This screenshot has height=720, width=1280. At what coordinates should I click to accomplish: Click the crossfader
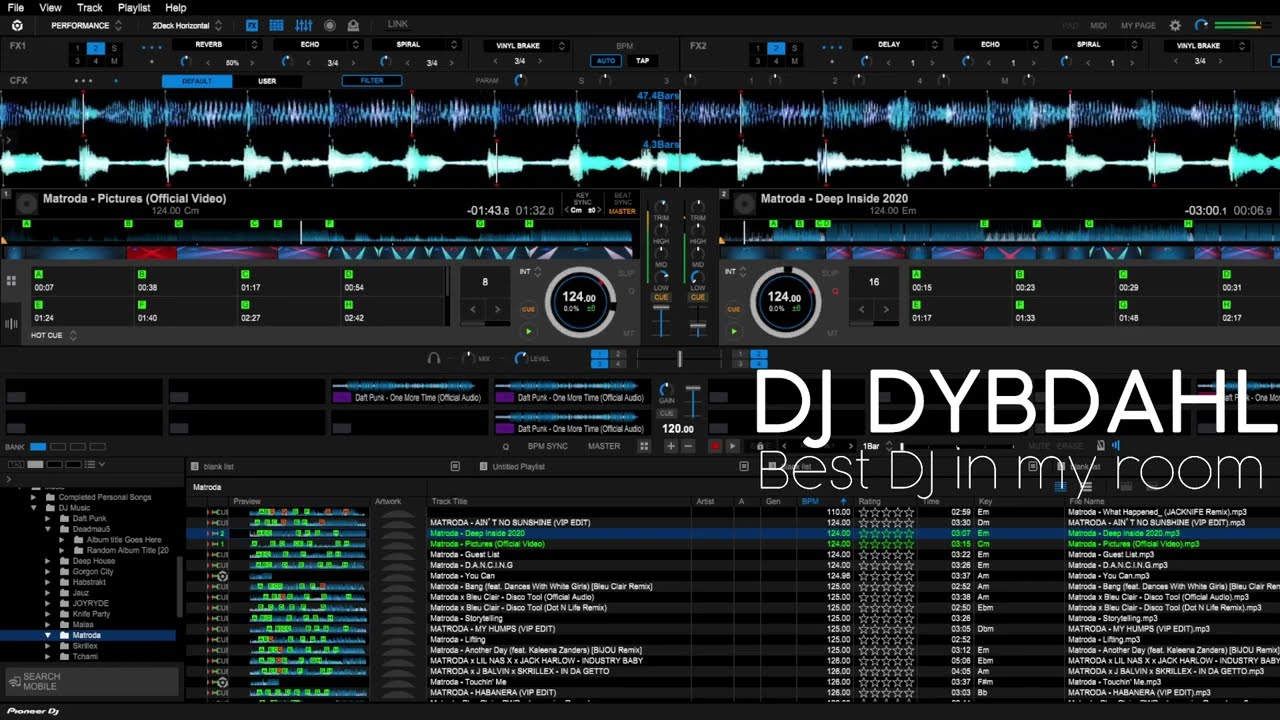(x=679, y=357)
